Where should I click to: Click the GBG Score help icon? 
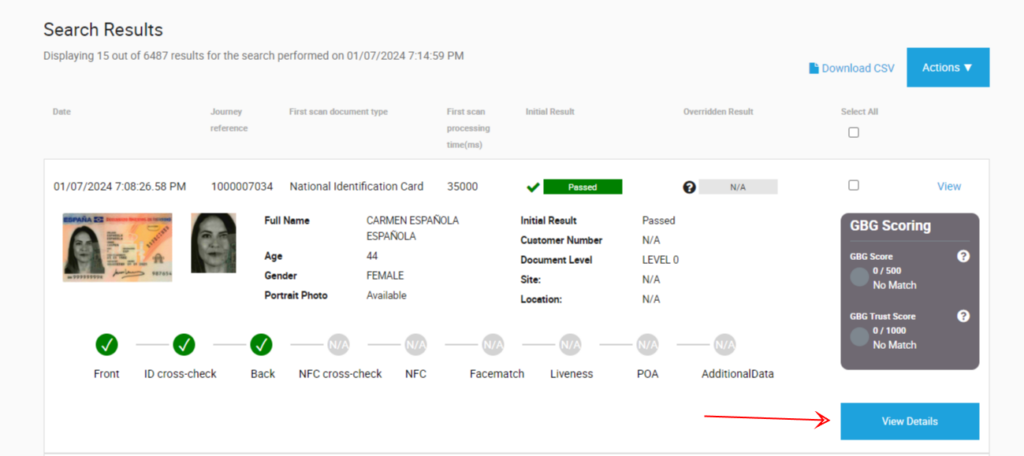[x=963, y=256]
